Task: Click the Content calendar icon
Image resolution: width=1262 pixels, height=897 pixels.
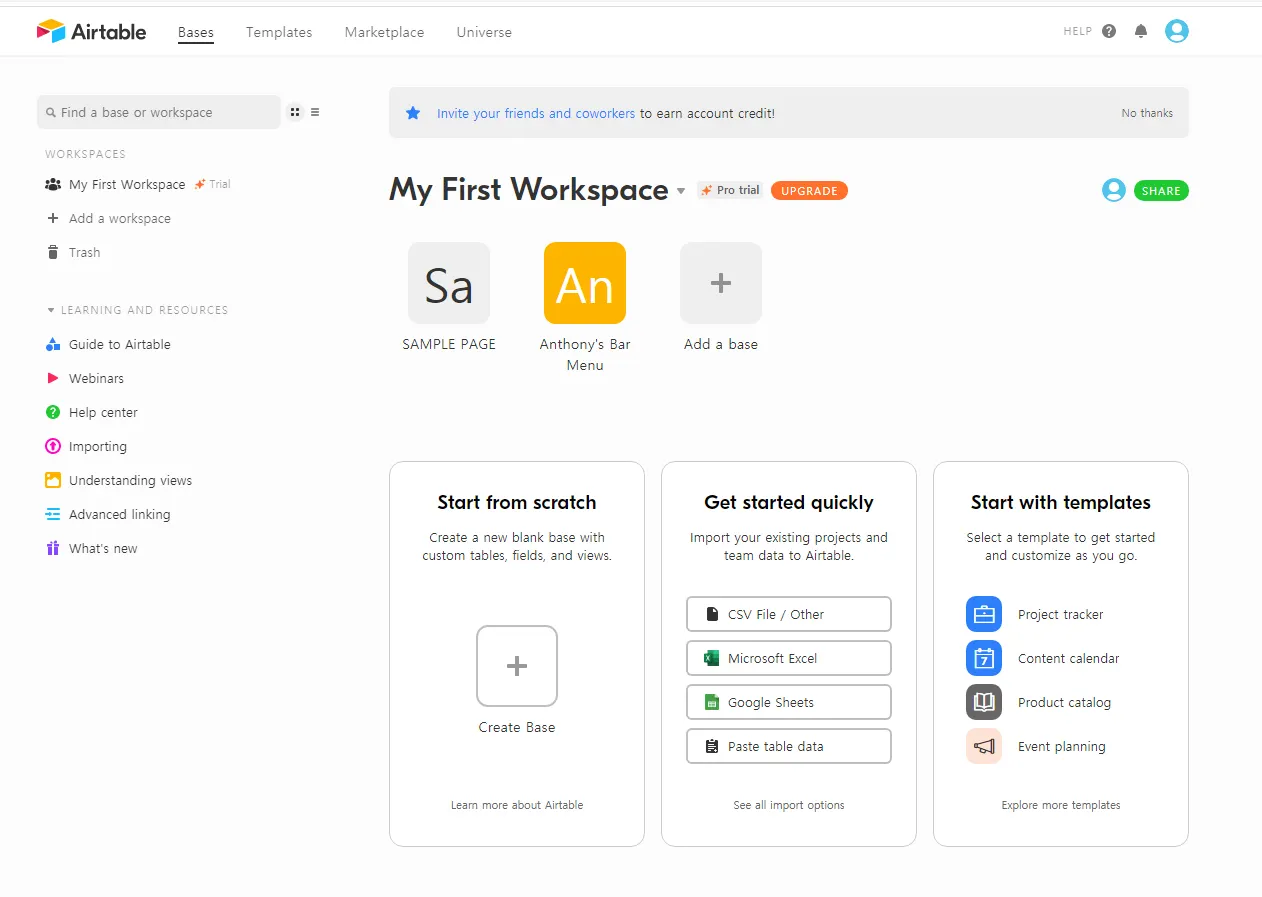Action: pos(984,658)
